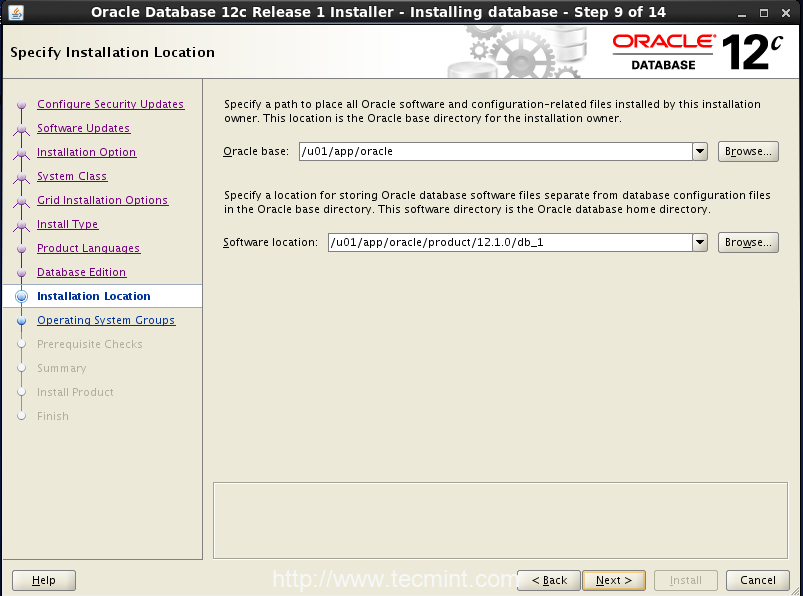Screen dimensions: 803x596
Task: Close the installer window
Action: click(786, 13)
